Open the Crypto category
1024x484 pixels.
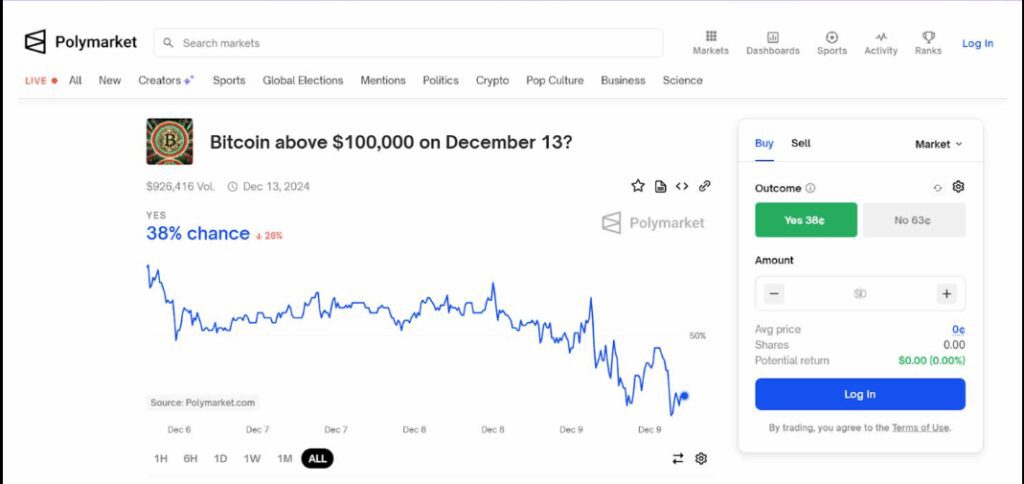coord(492,80)
